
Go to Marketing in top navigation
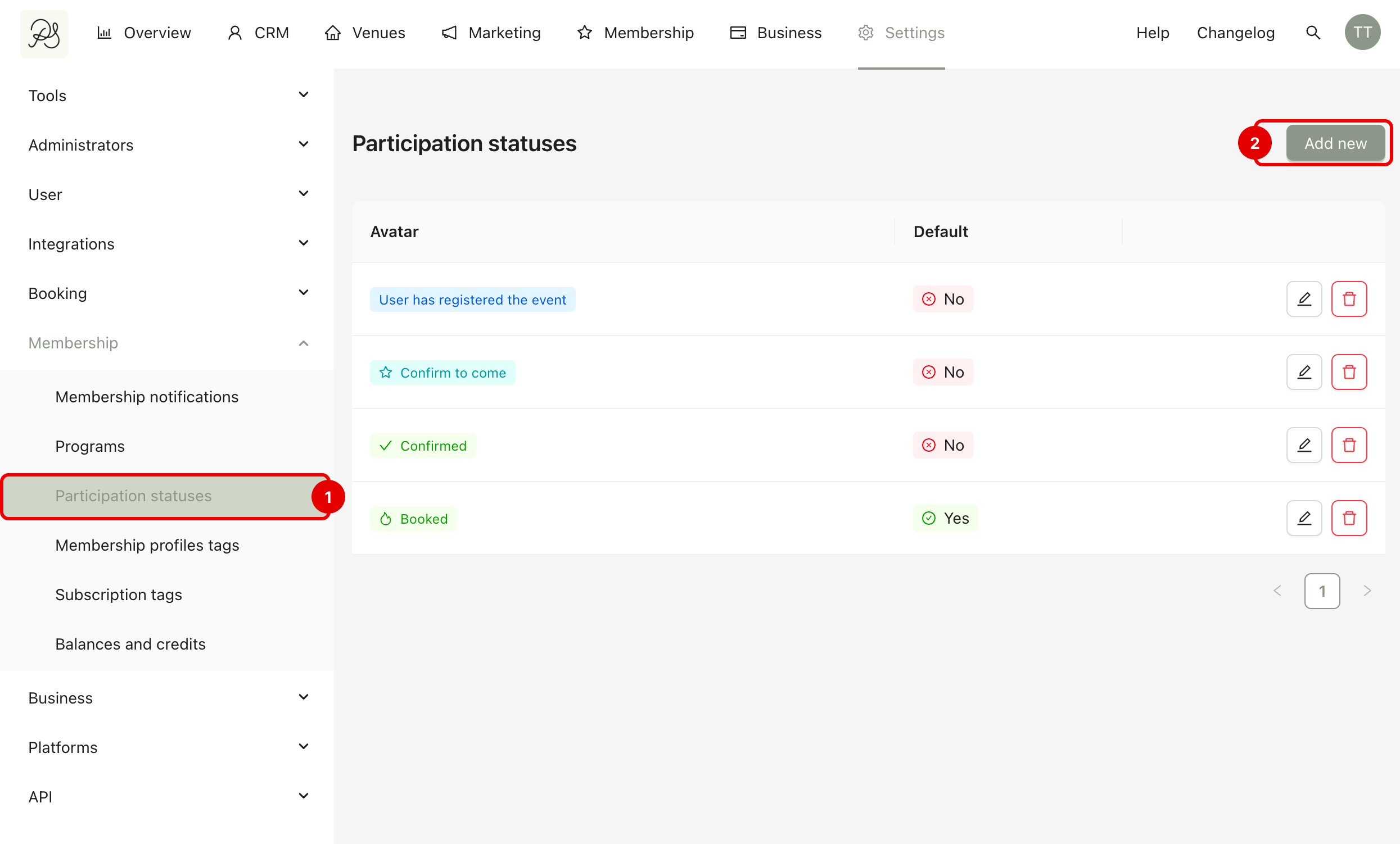click(491, 33)
